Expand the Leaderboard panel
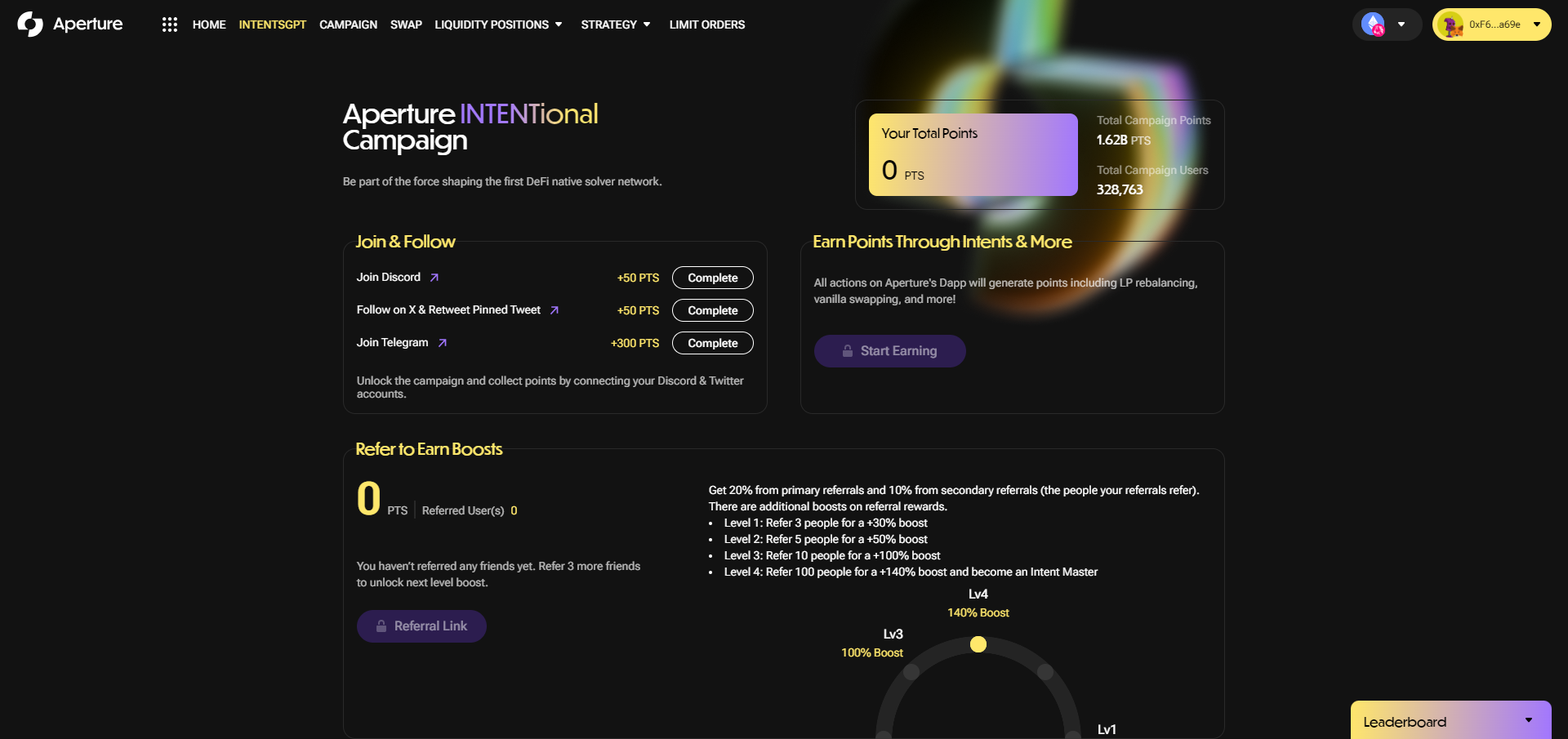 click(x=1450, y=721)
